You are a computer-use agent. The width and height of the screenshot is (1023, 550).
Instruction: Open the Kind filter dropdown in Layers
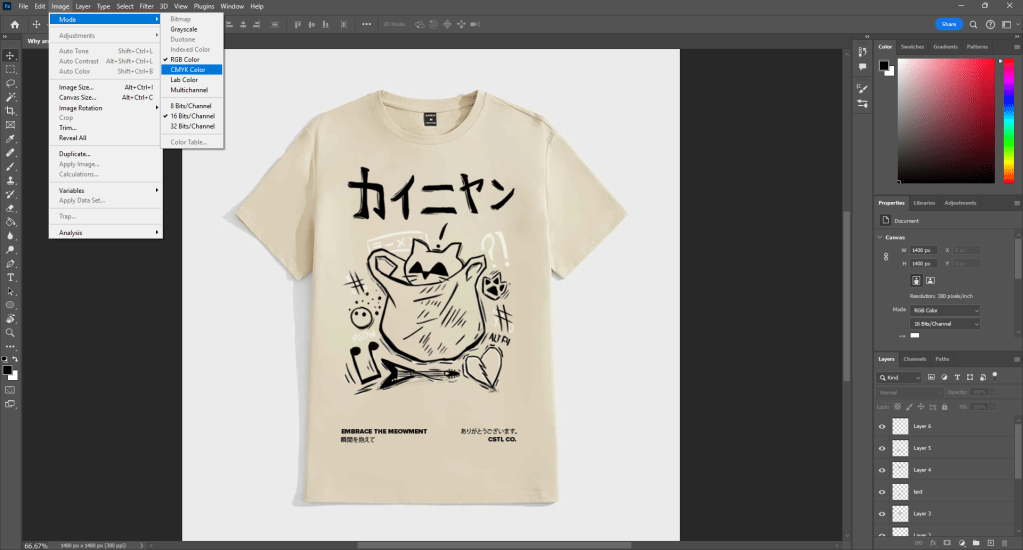point(900,377)
